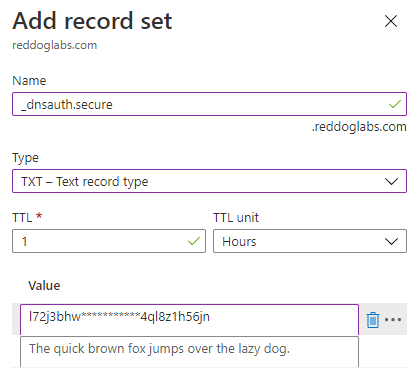Click the Value column heading

click(44, 286)
